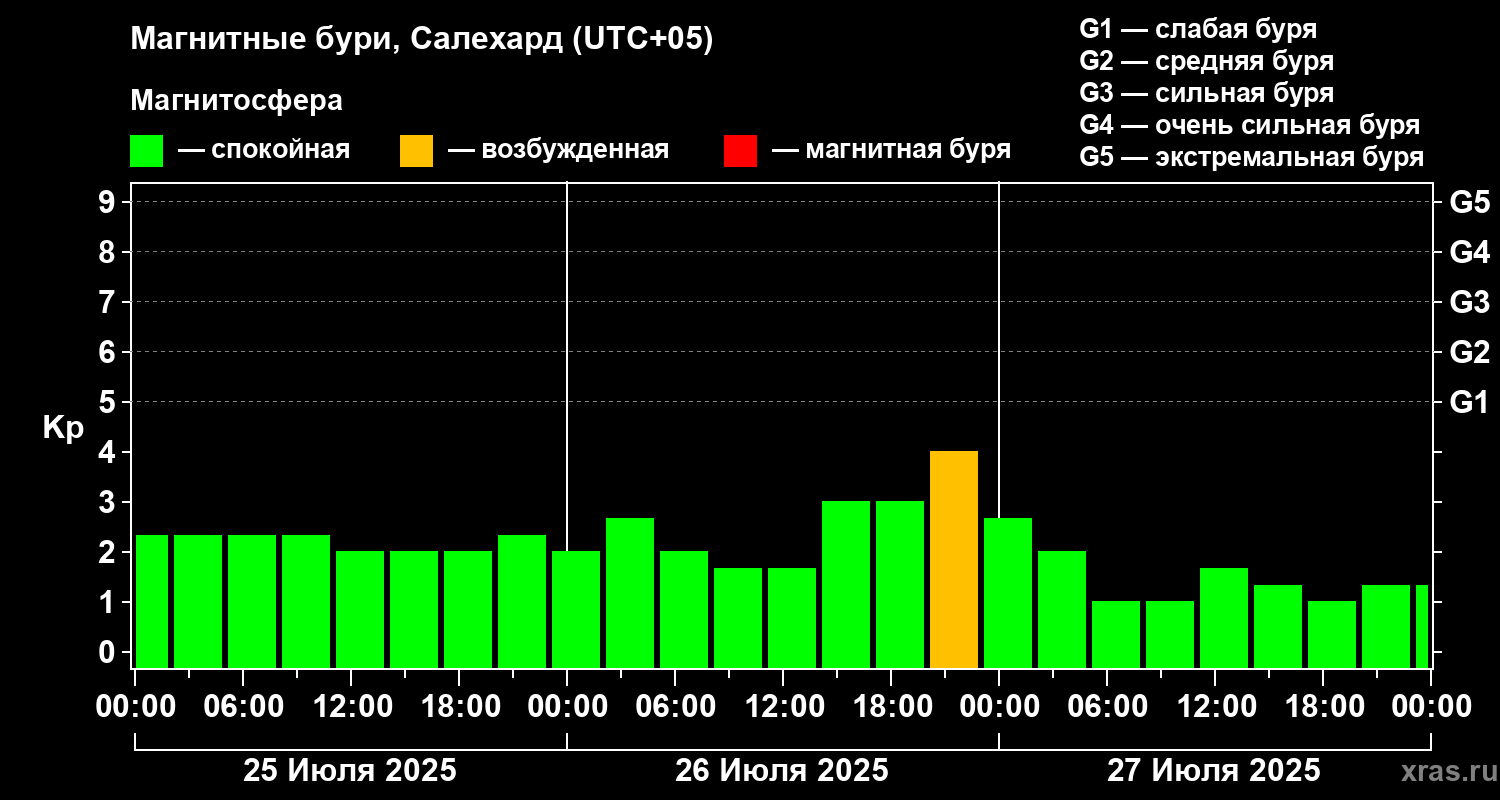Click the '27 Июля 2025' date label
This screenshot has width=1500, height=800.
click(1213, 771)
